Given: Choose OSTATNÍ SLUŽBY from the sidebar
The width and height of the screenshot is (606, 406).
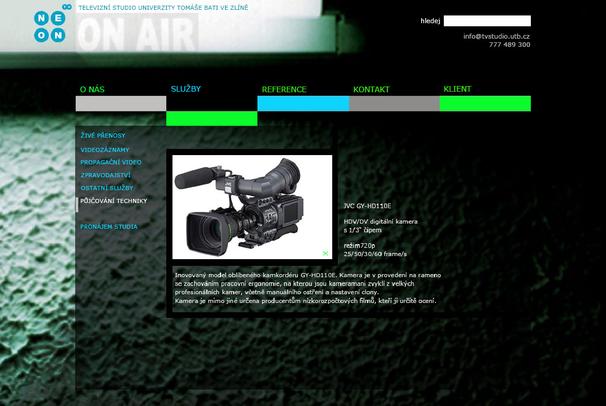Looking at the screenshot, I should click(x=107, y=188).
